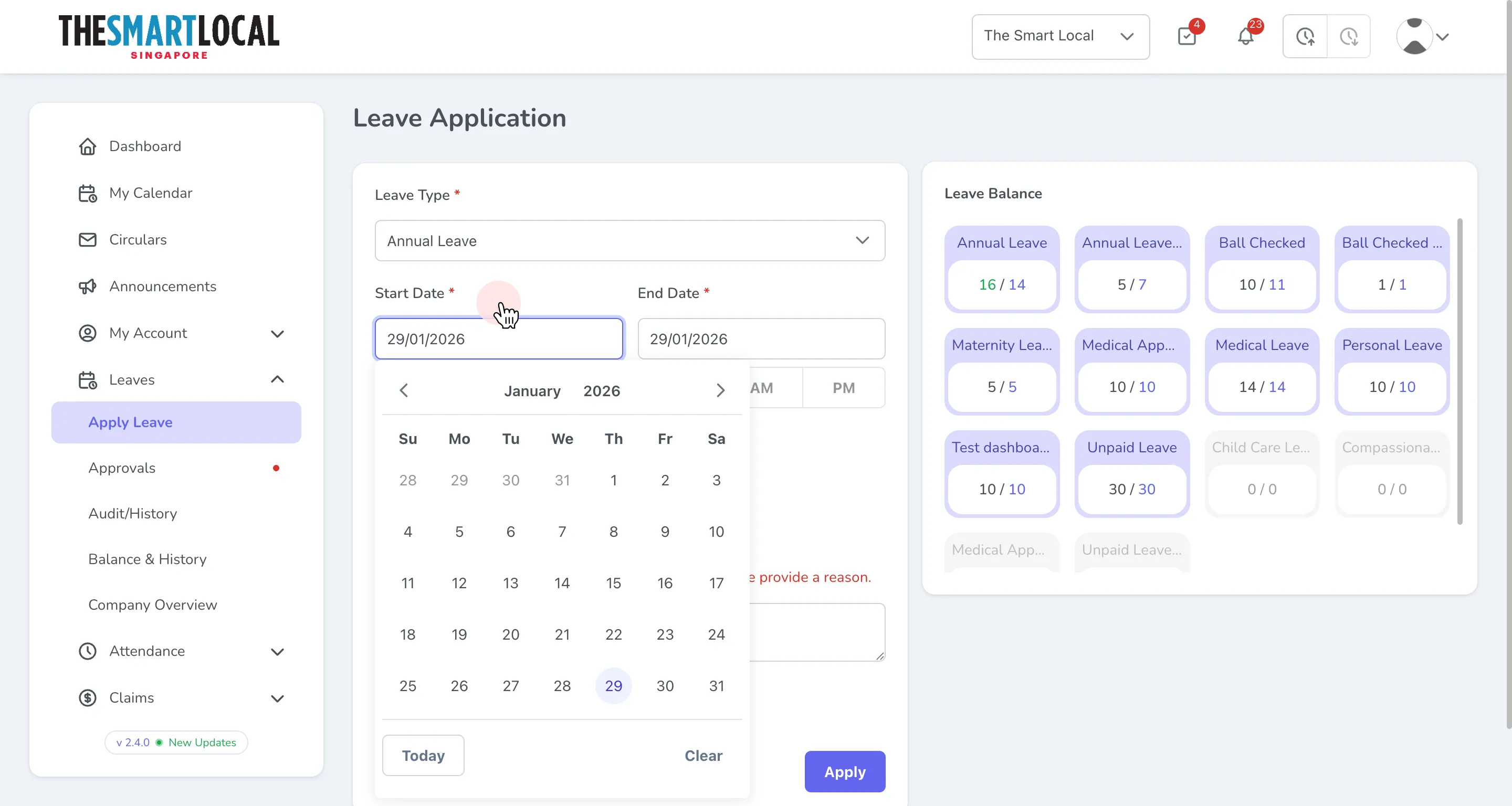The width and height of the screenshot is (1512, 806).
Task: Click the Leave Balance panel scrollbar
Action: coord(1459,372)
